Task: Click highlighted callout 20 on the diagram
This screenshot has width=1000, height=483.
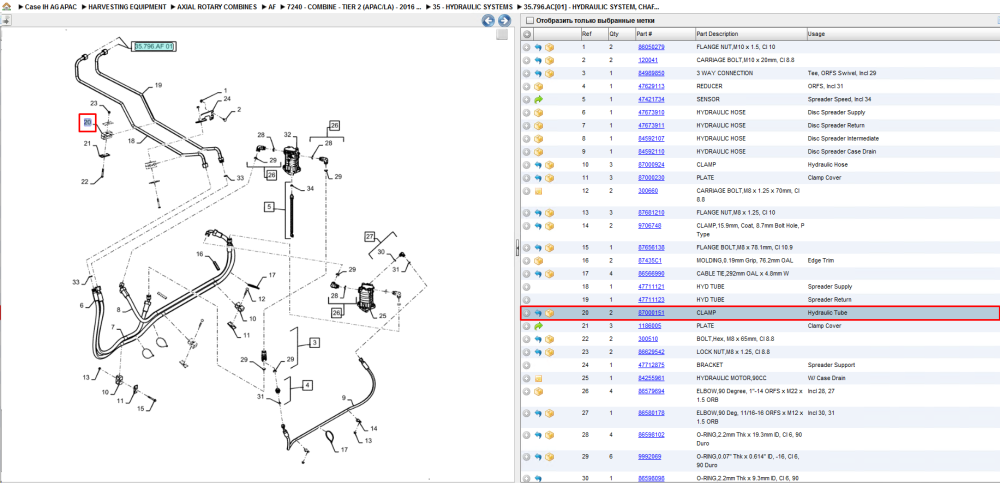Action: click(x=87, y=123)
